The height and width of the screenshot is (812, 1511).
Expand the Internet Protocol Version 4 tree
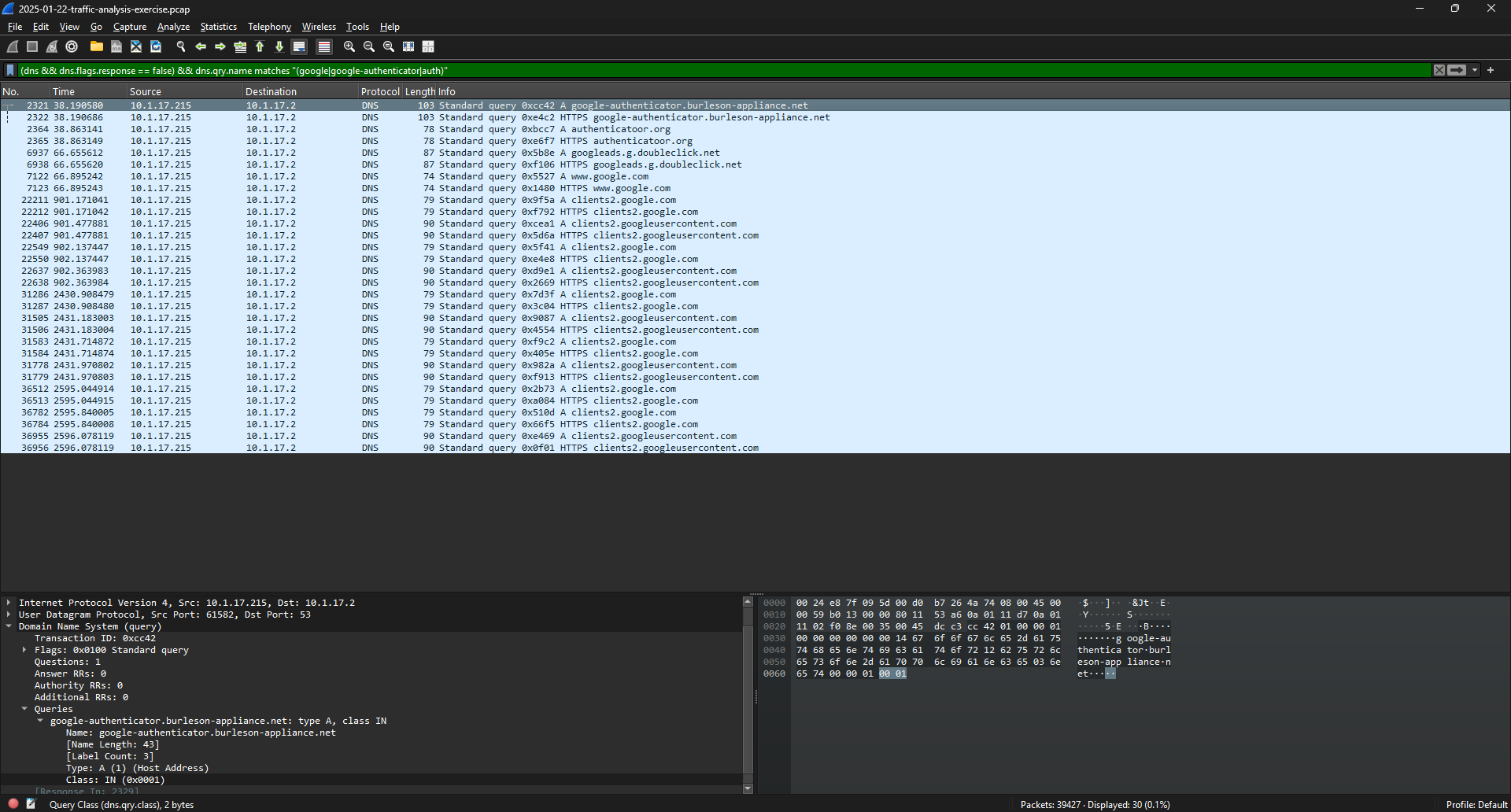(9, 603)
